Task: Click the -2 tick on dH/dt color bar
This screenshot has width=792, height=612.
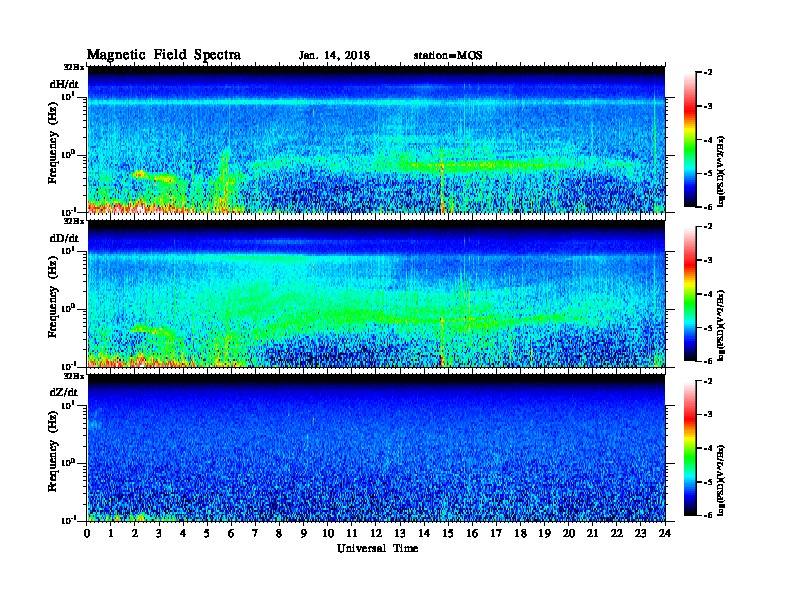Action: 708,73
